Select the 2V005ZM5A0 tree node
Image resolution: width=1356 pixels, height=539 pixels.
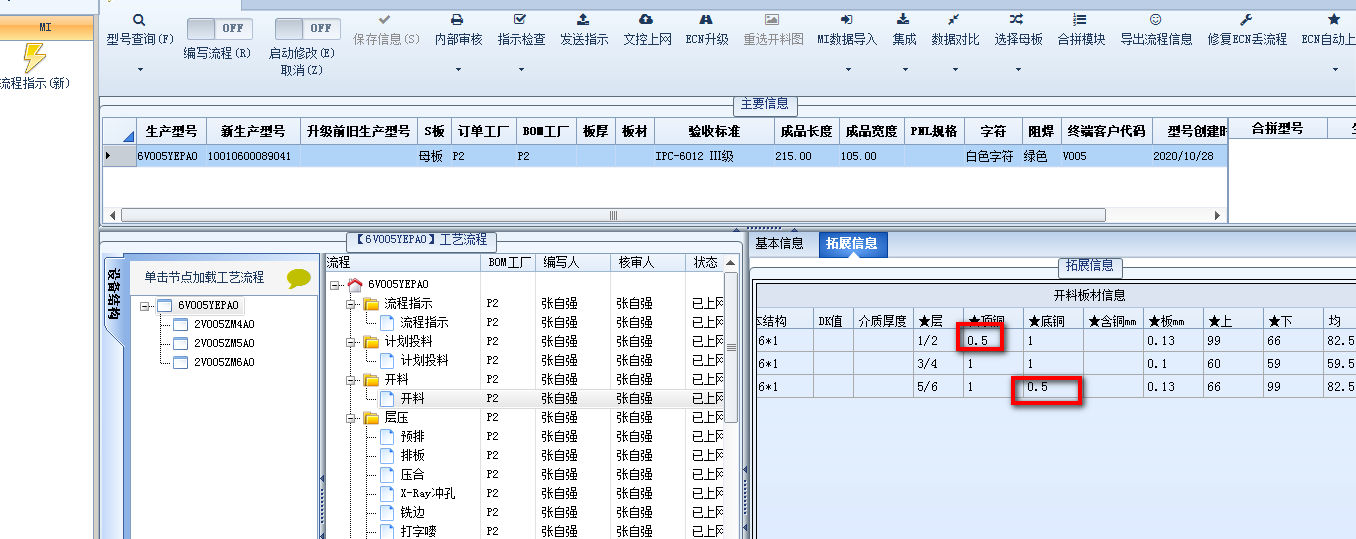pos(224,343)
